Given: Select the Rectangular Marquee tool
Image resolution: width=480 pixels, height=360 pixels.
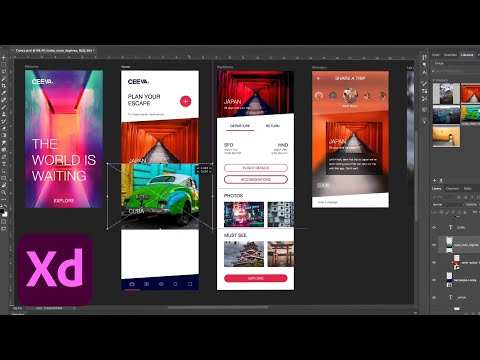Looking at the screenshot, I should click(x=4, y=65).
